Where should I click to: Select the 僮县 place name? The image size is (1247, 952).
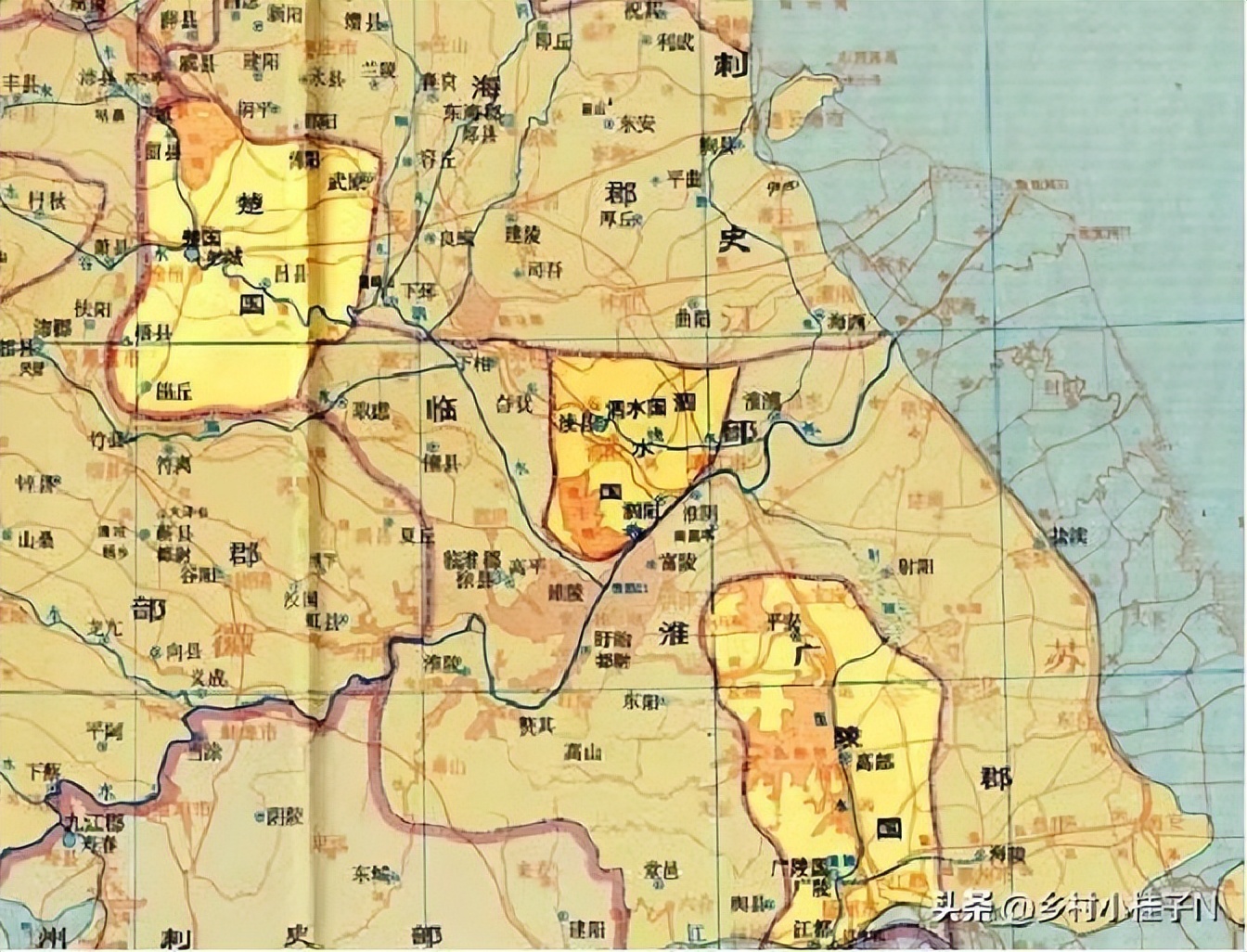(440, 464)
